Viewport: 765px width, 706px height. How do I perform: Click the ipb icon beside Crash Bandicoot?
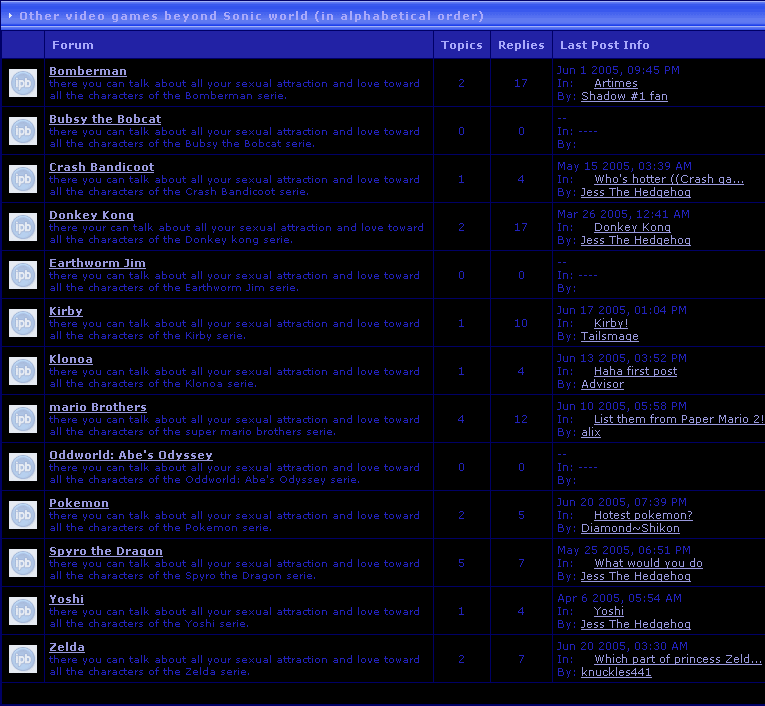(23, 179)
